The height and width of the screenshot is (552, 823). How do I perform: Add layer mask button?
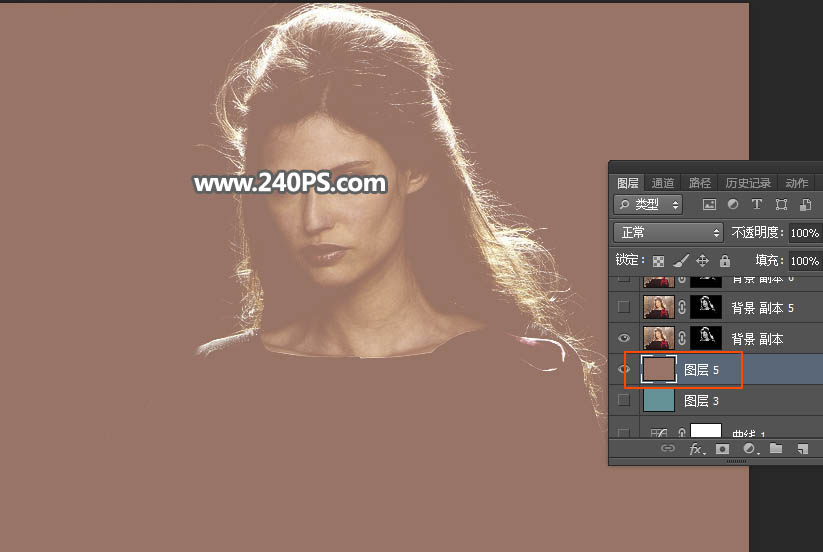[723, 449]
